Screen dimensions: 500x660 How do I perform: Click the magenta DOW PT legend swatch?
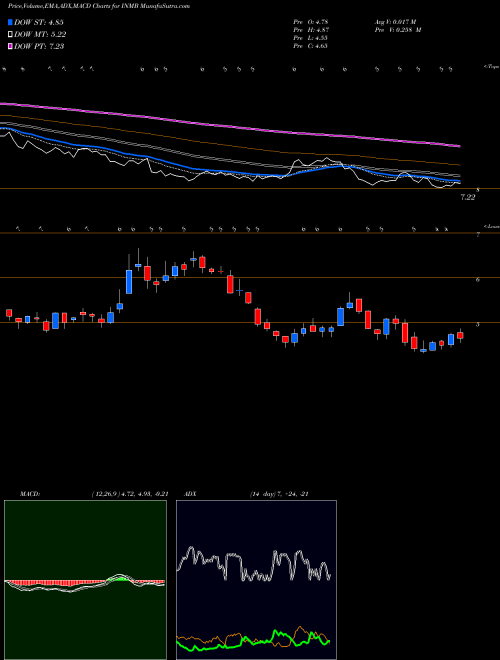point(11,46)
